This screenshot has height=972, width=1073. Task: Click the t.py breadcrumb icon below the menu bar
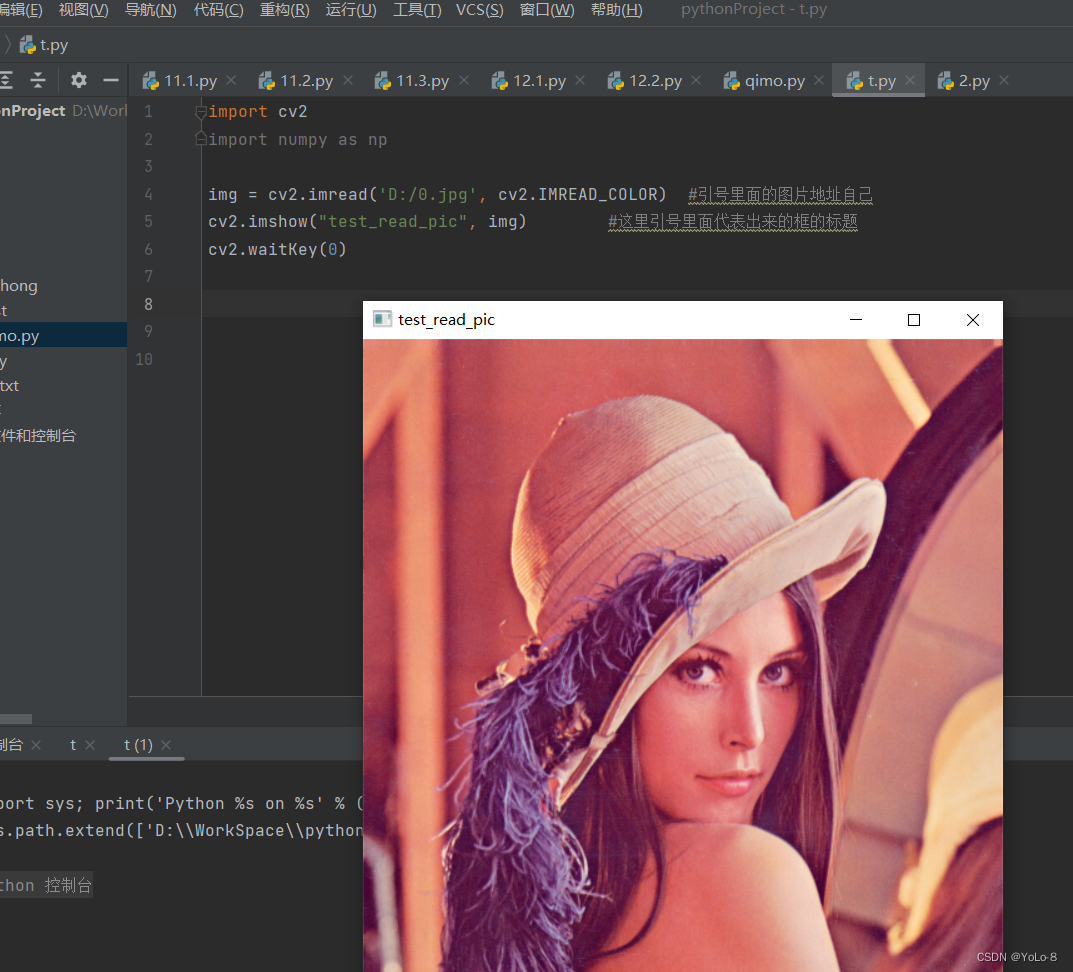[29, 45]
